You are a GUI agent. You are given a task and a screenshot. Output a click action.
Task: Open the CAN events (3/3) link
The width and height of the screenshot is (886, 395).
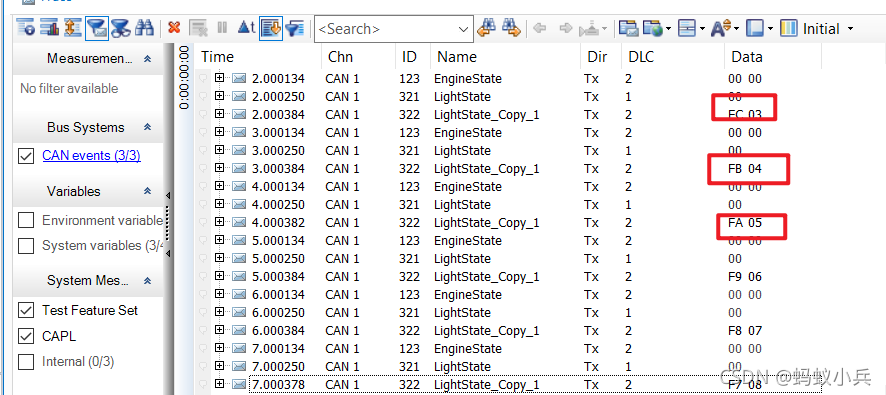click(x=92, y=155)
